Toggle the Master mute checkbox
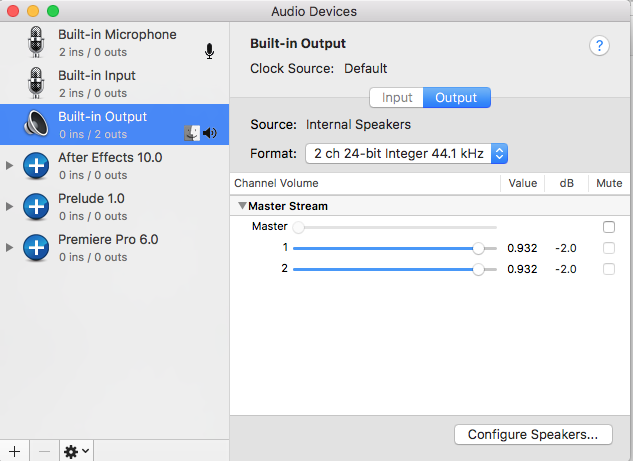 (x=609, y=227)
